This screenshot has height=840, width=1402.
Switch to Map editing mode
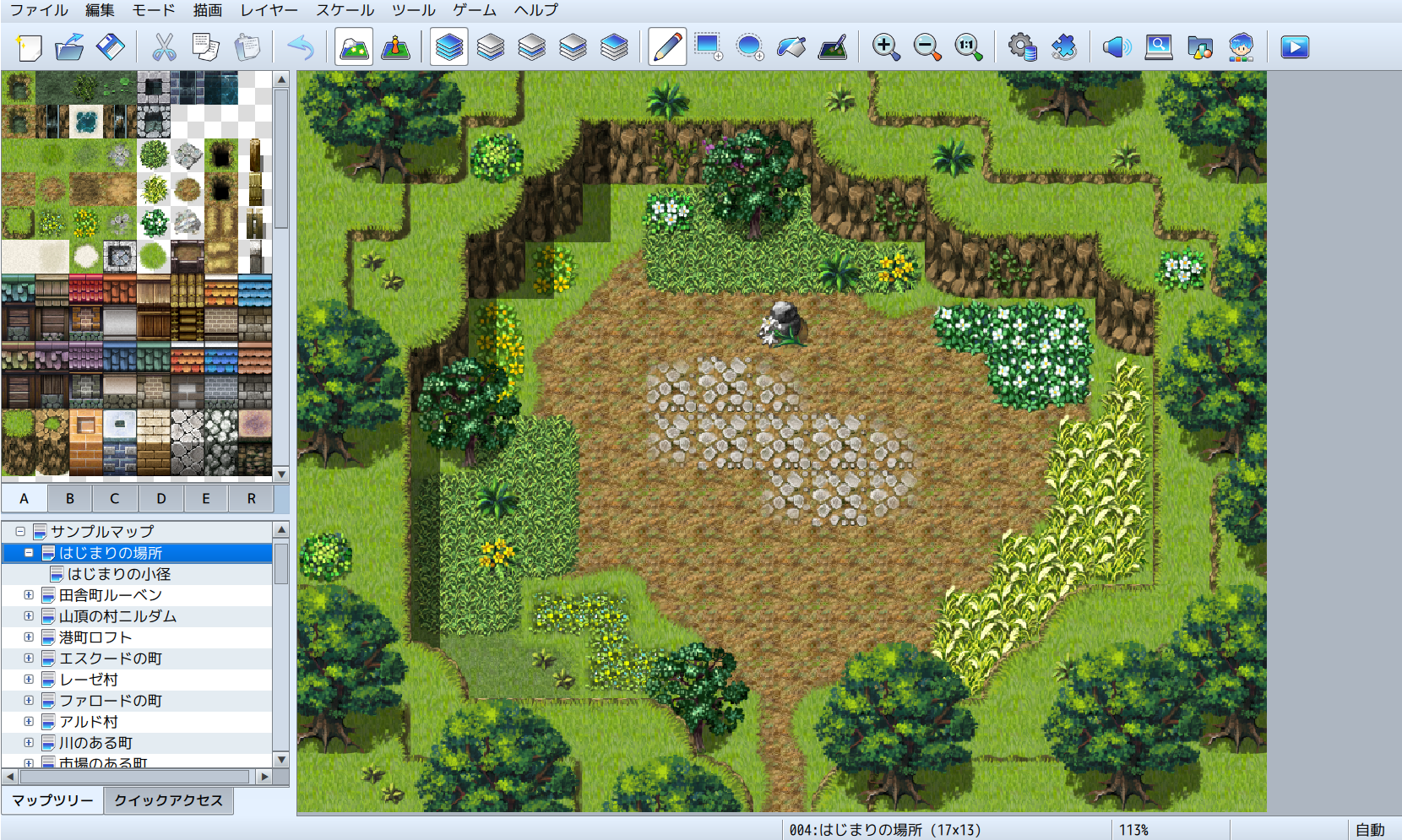point(354,47)
